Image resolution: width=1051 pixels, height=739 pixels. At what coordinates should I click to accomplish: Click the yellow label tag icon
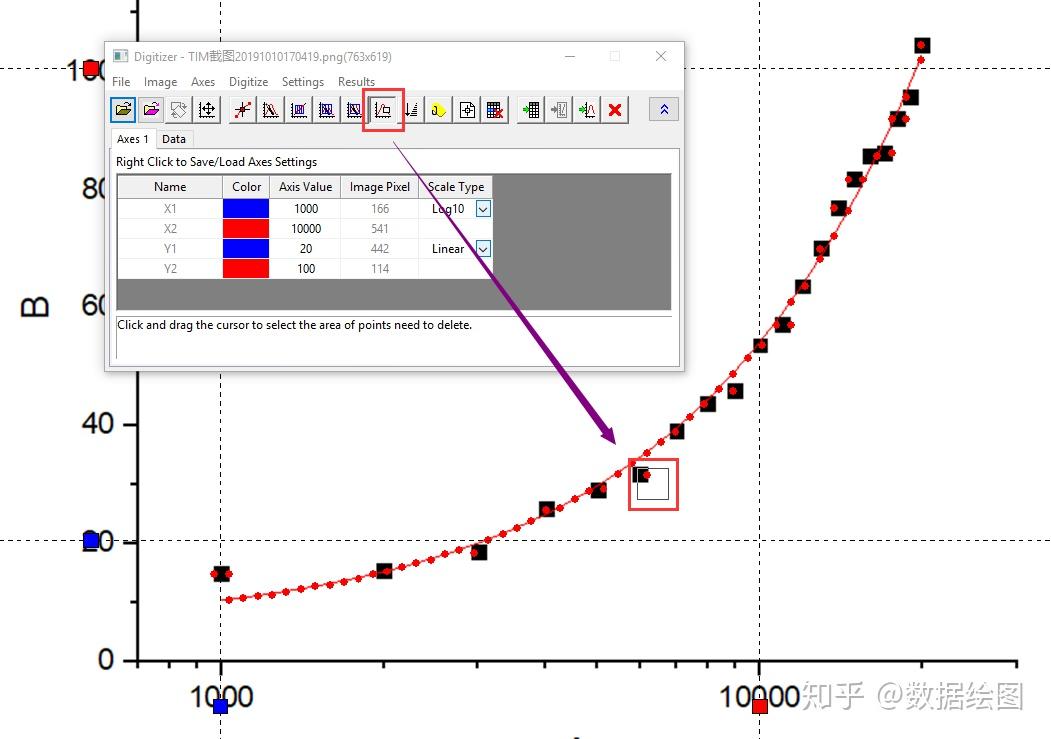(439, 110)
